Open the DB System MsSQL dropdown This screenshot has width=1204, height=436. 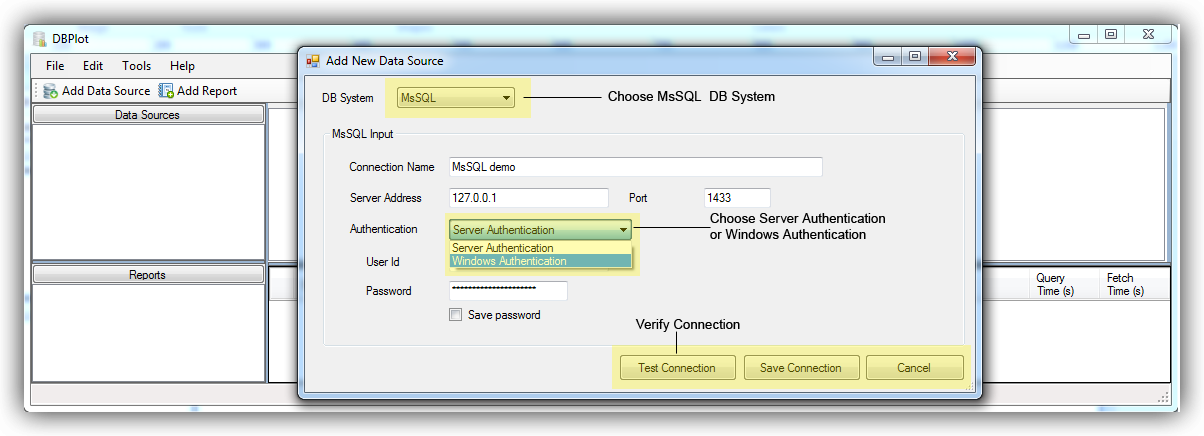(507, 99)
